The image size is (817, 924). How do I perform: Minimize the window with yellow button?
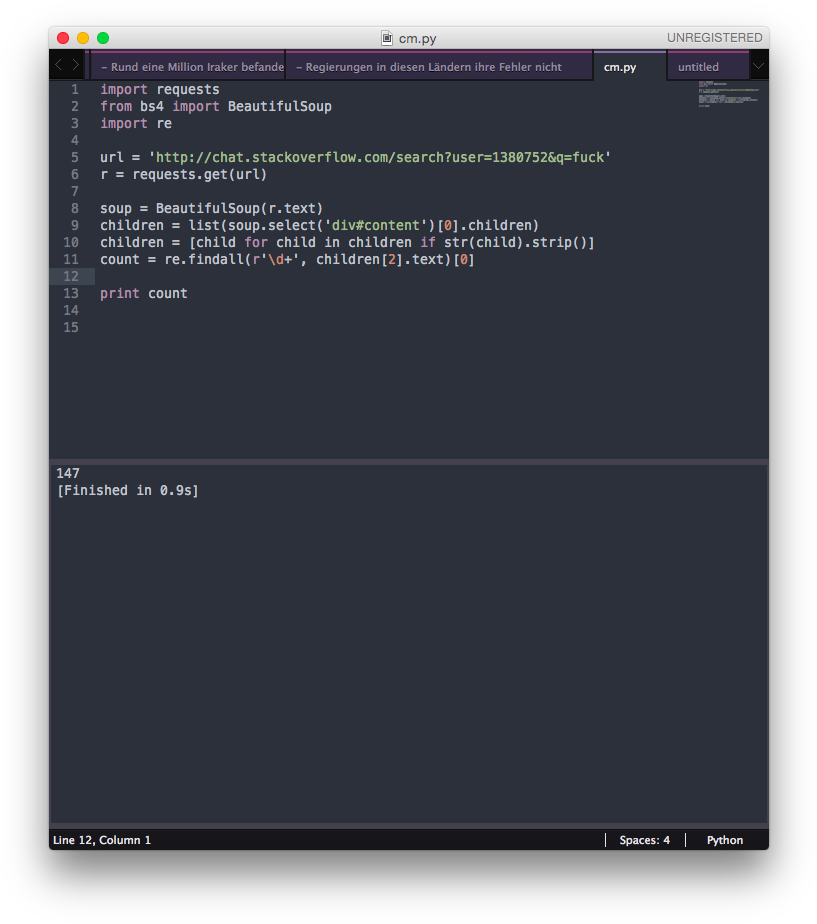click(83, 38)
